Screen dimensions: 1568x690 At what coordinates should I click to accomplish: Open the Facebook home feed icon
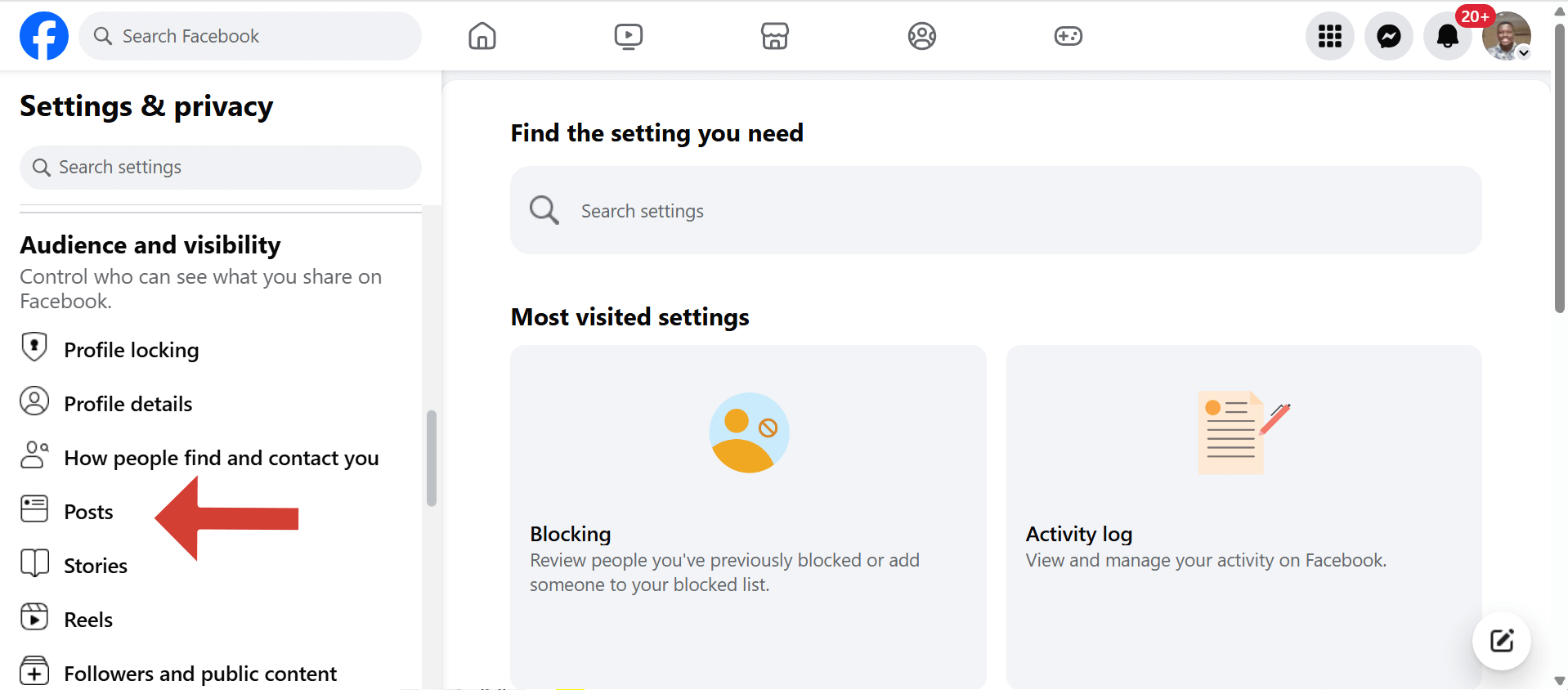482,36
